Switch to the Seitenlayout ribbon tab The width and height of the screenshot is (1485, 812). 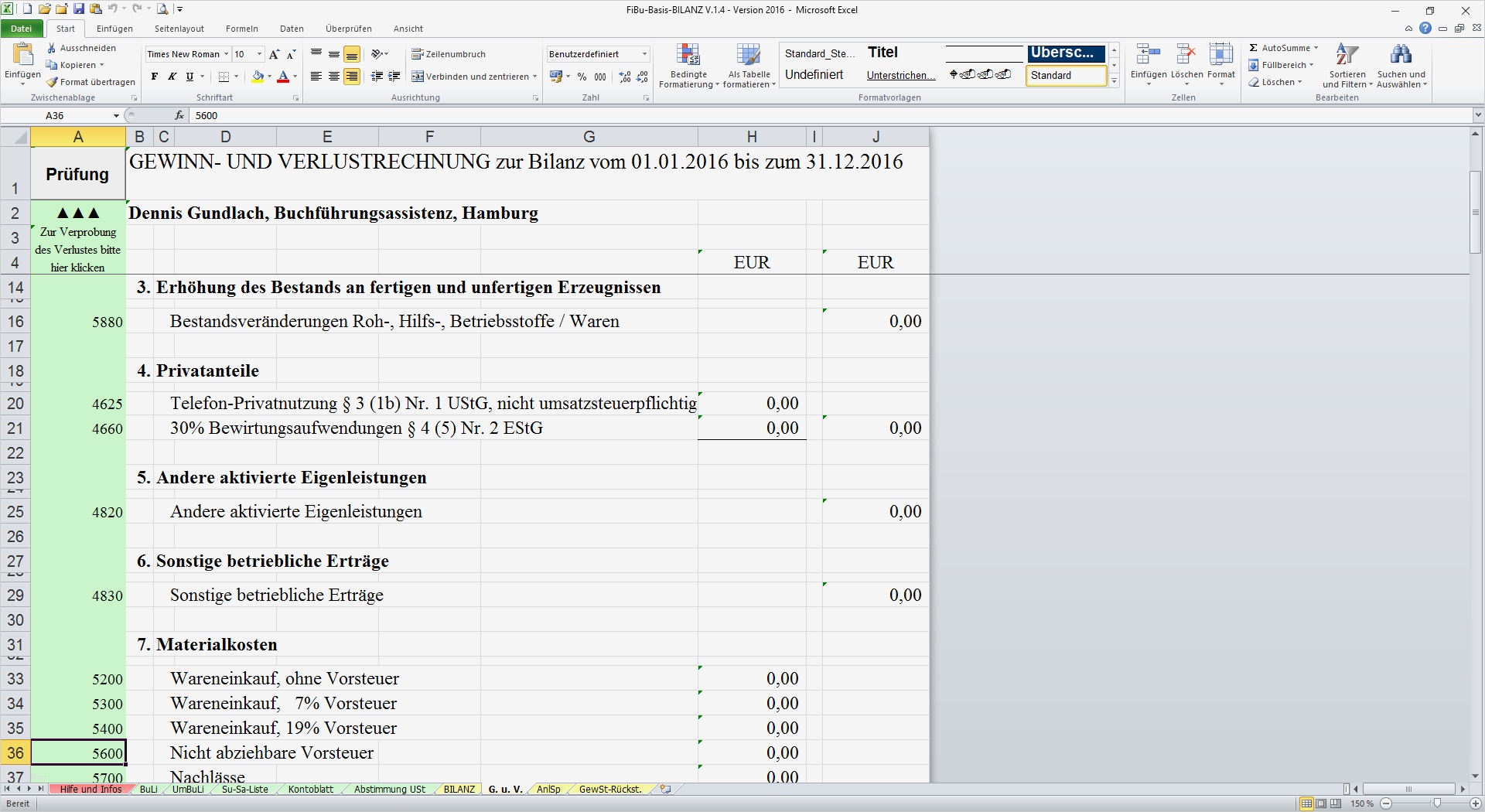[x=179, y=29]
